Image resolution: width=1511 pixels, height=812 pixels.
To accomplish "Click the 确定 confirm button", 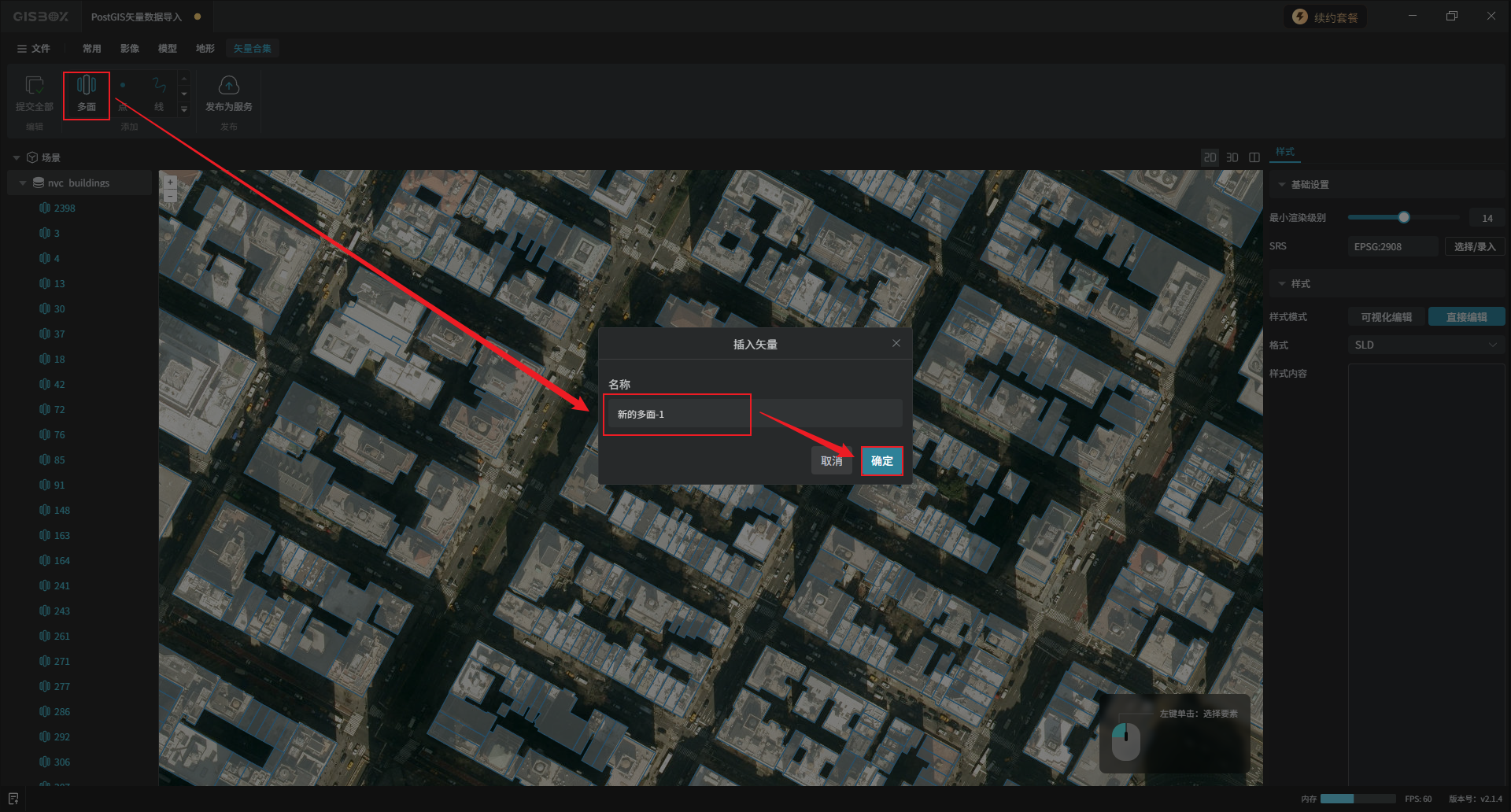I will [x=881, y=461].
